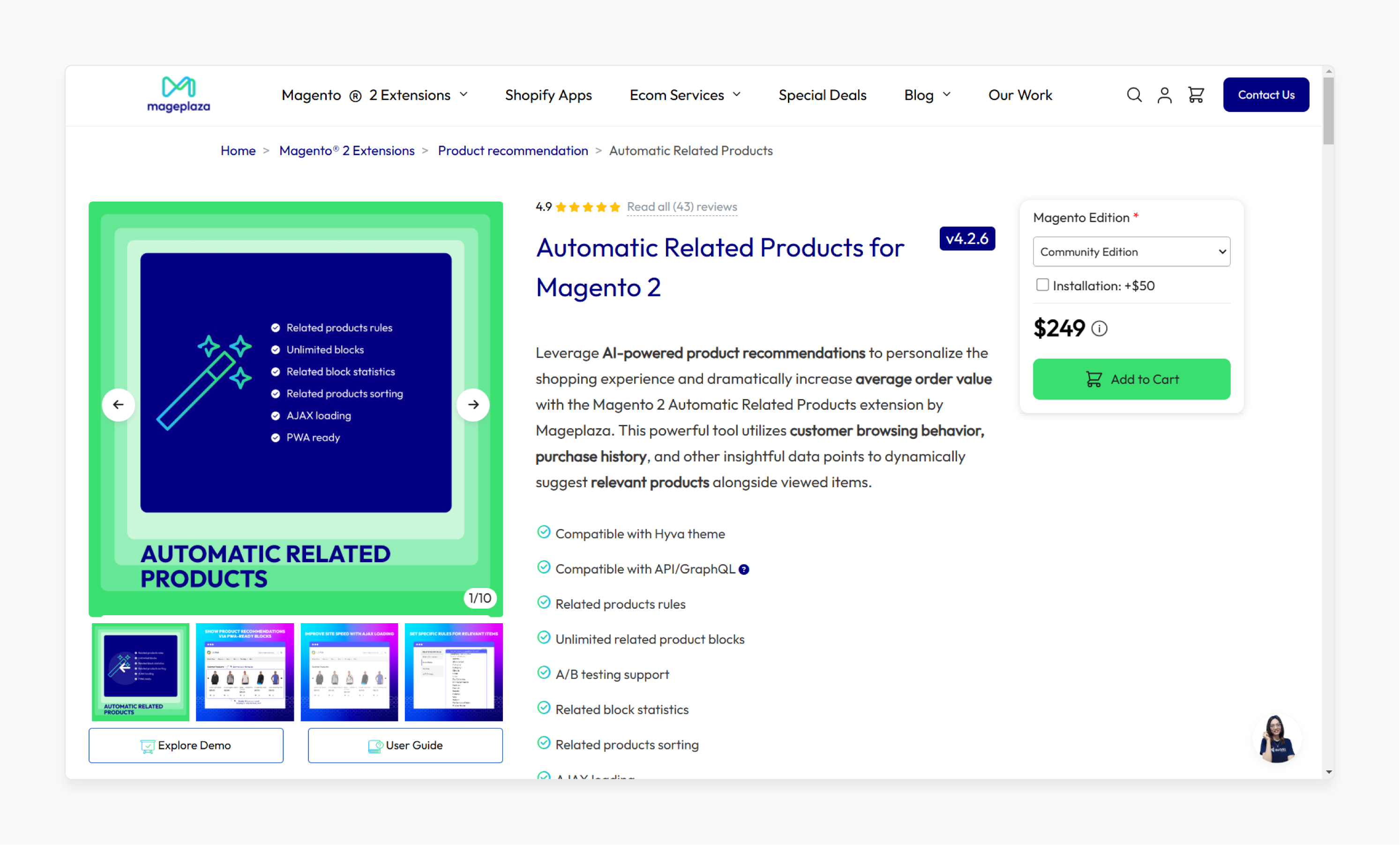Viewport: 1400px width, 845px height.
Task: Click the 'Automatic Related Products for Magento 2' title
Action: click(x=720, y=267)
